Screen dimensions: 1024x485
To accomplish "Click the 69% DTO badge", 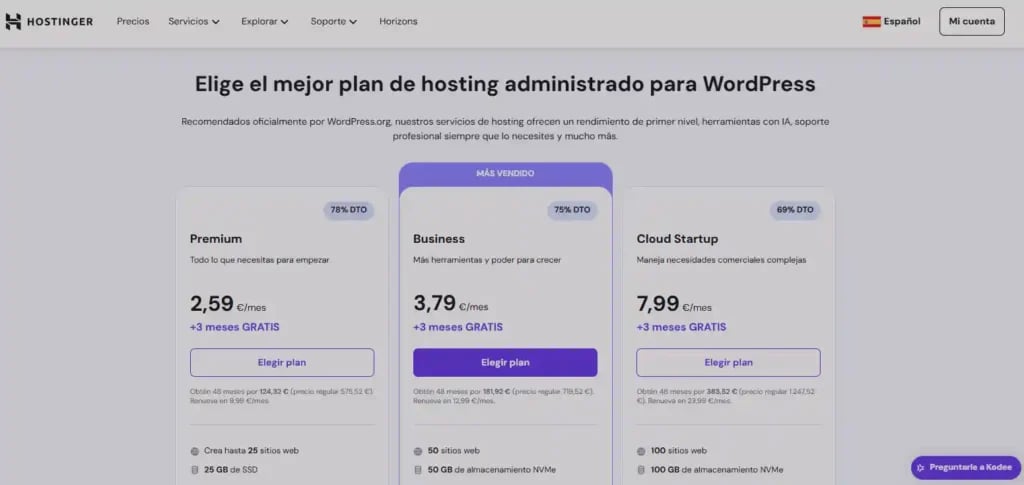I will click(x=795, y=210).
